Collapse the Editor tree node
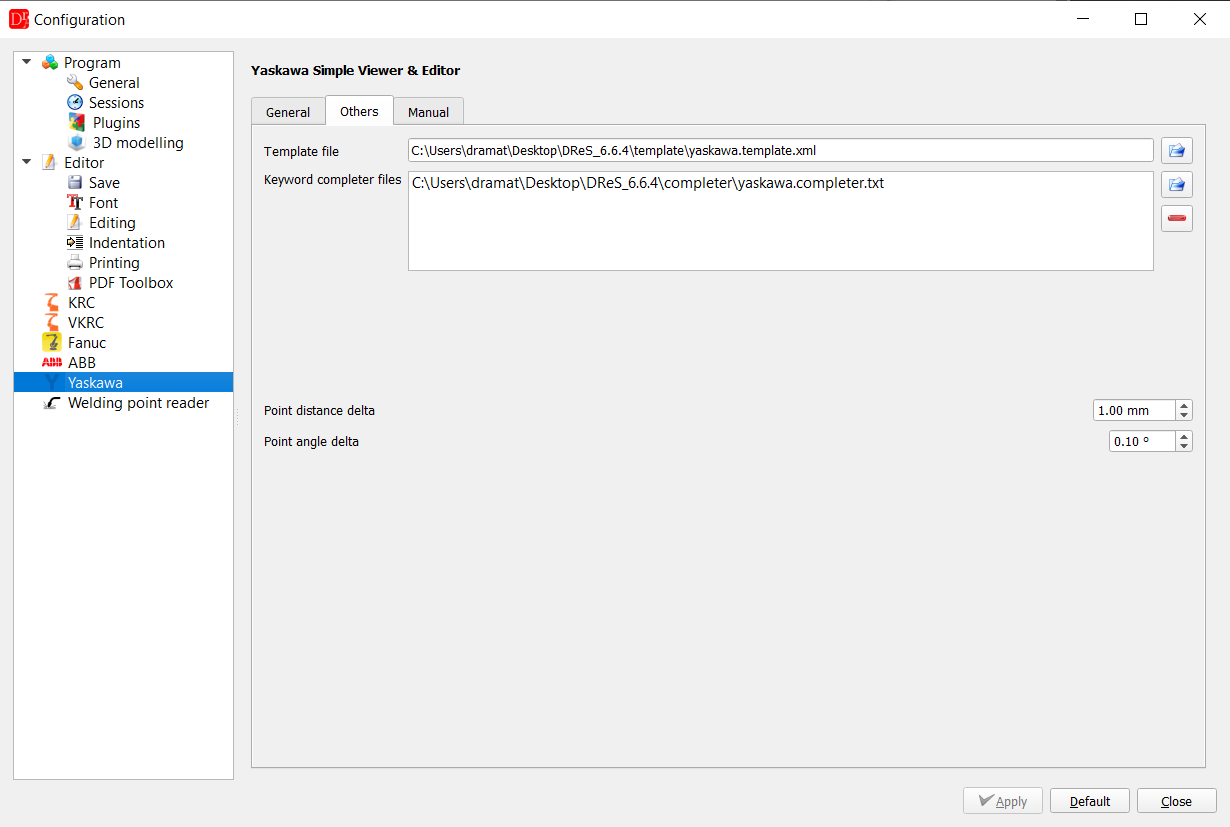 [27, 162]
